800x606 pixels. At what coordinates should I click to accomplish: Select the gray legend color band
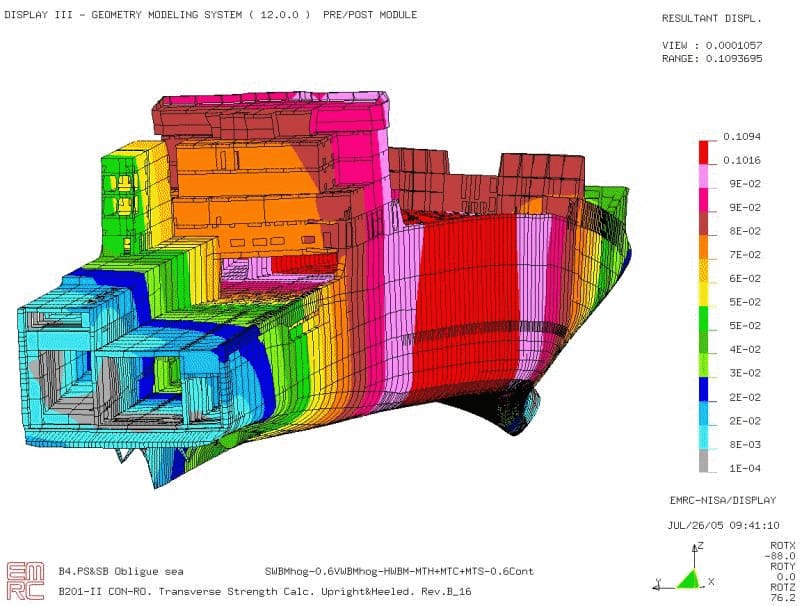[x=704, y=461]
